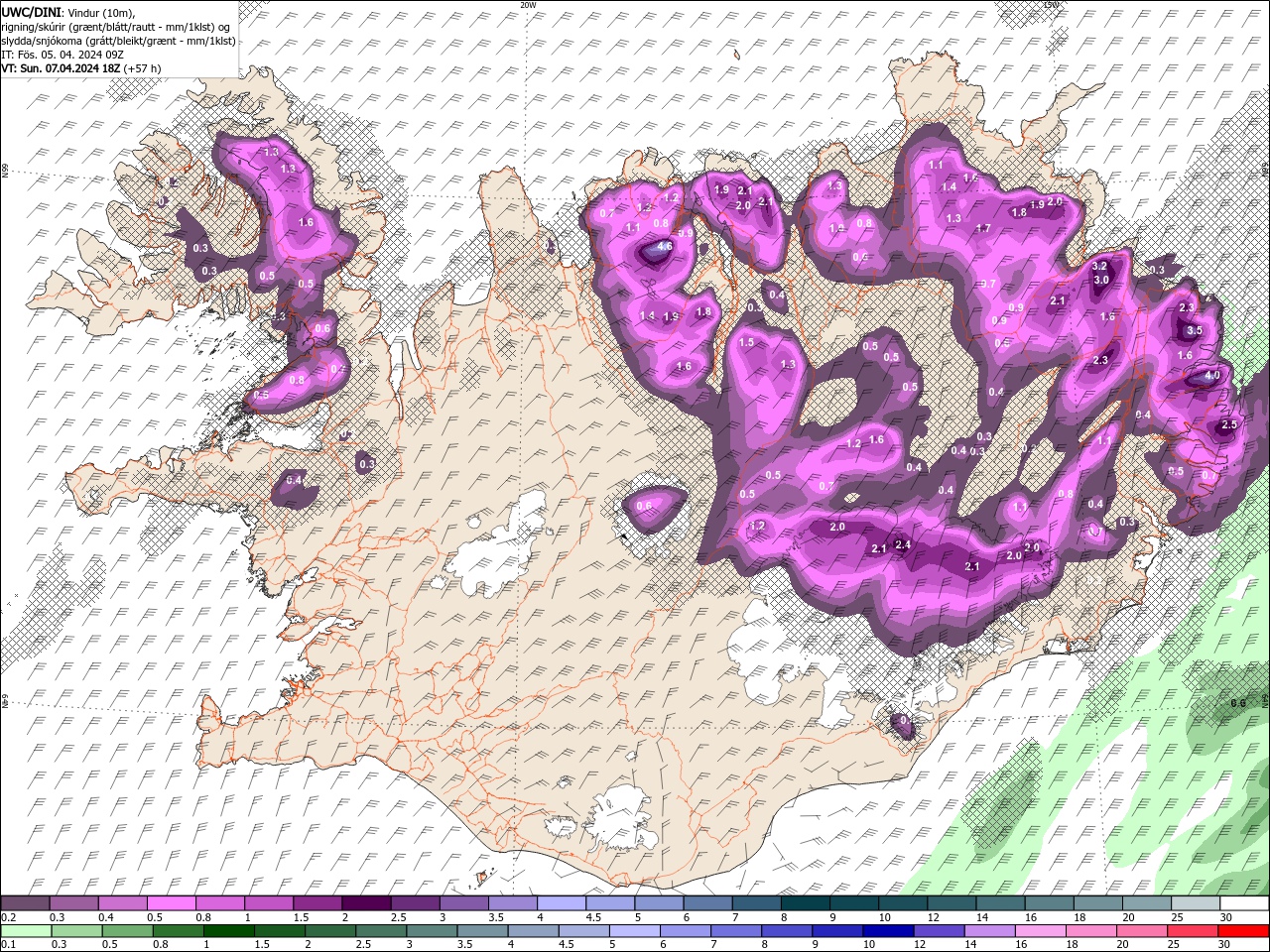Click the 1.7 snowfall value on the map
The width and height of the screenshot is (1270, 952).
point(983,228)
